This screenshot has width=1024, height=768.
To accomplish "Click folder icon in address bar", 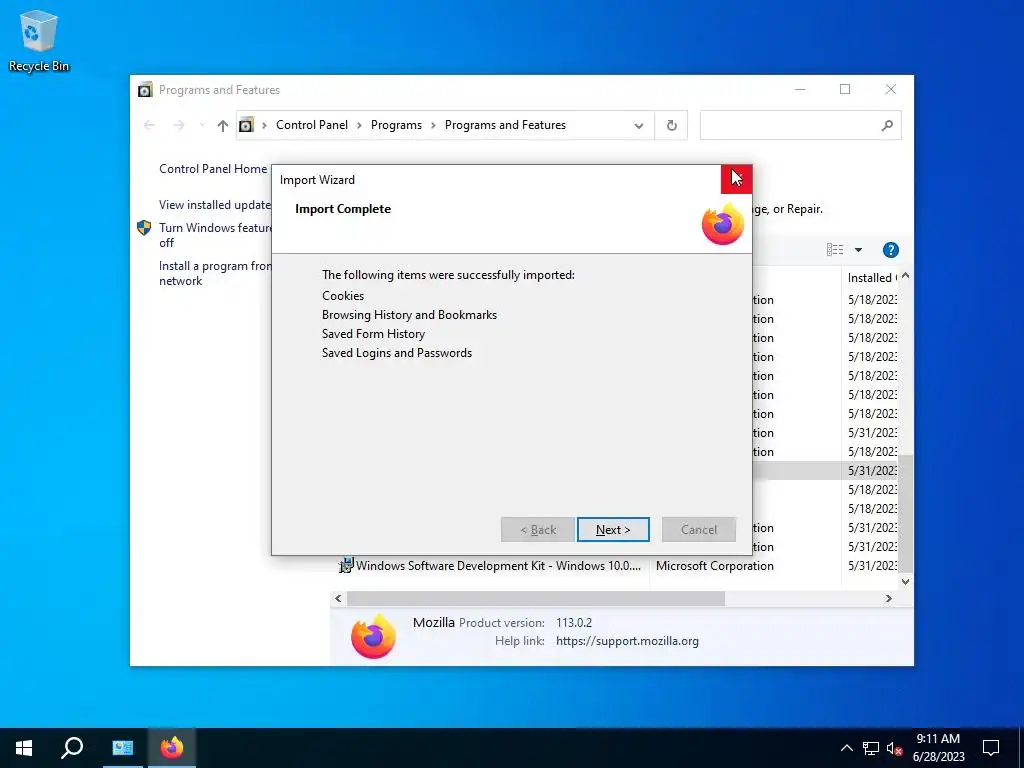I will (246, 125).
